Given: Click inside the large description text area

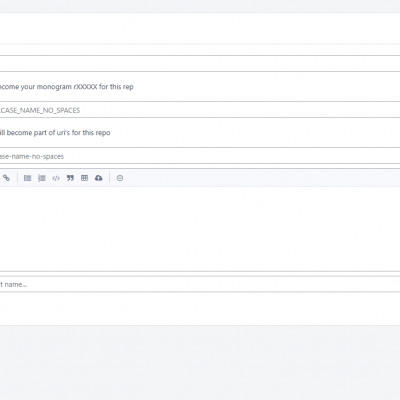Looking at the screenshot, I should [x=200, y=229].
